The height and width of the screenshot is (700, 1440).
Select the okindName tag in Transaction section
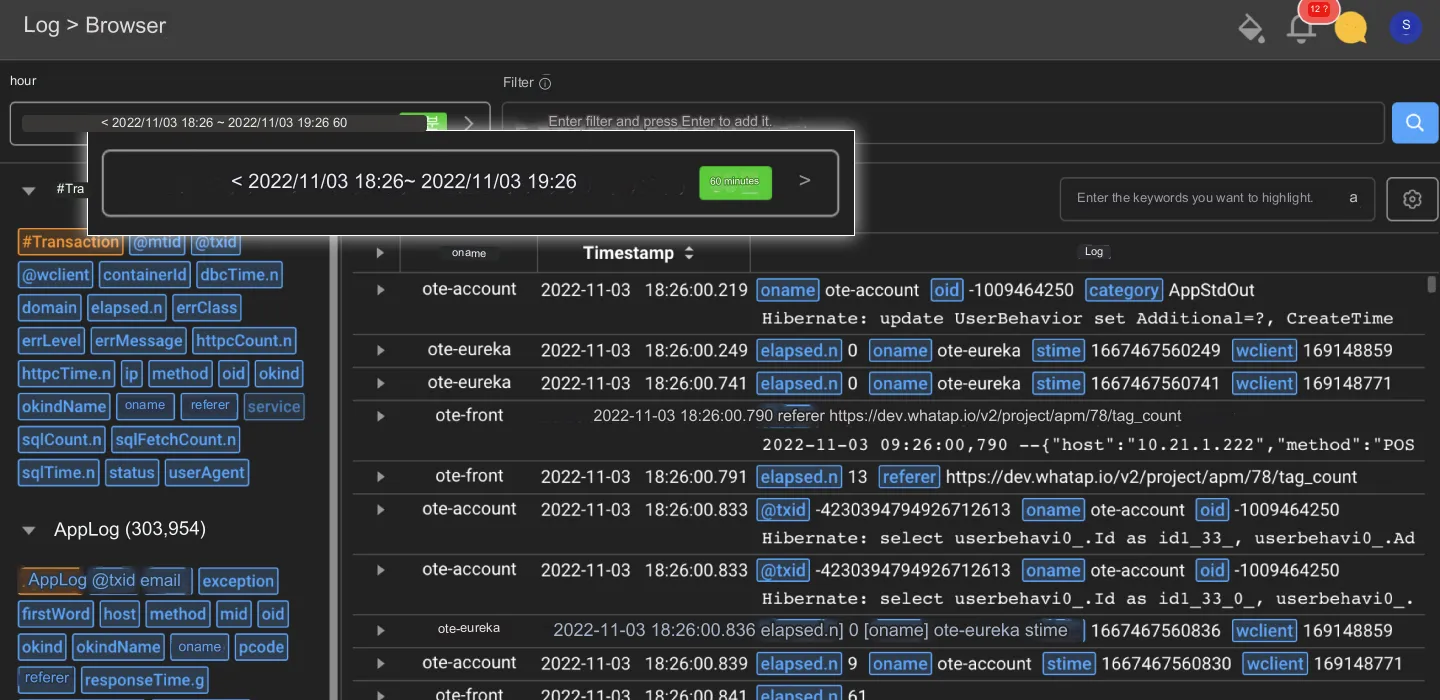point(64,407)
